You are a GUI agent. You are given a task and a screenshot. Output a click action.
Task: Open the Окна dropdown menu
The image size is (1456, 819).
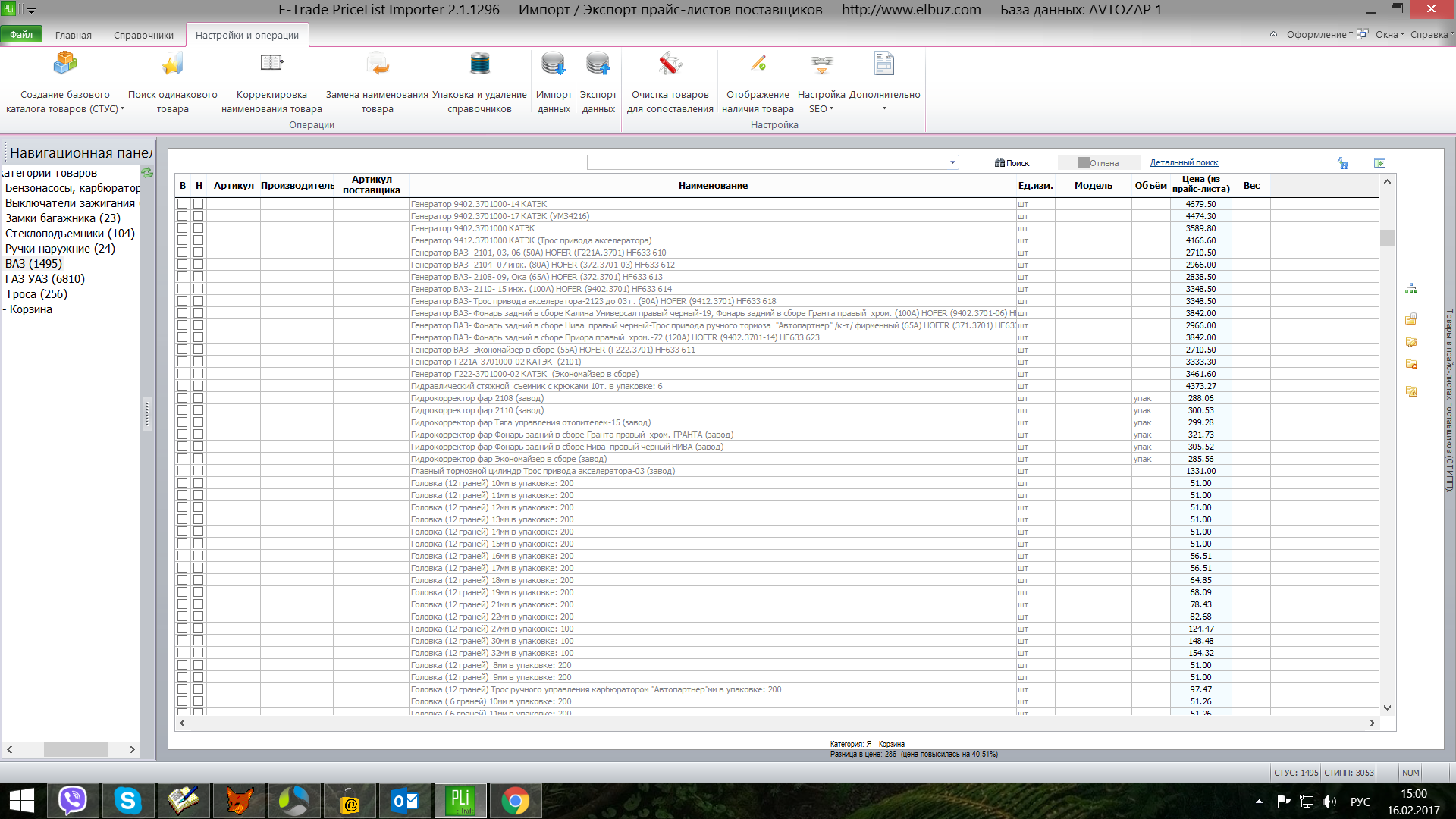(1389, 35)
